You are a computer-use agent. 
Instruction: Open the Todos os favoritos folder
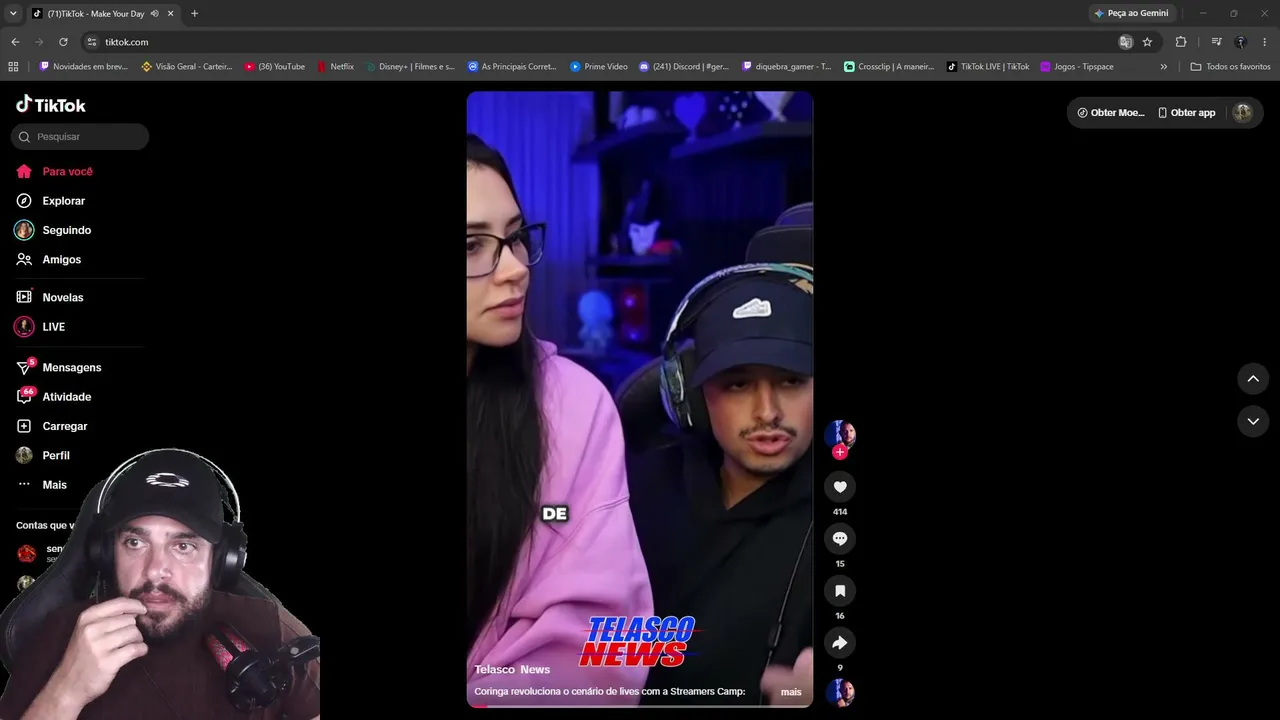1231,67
